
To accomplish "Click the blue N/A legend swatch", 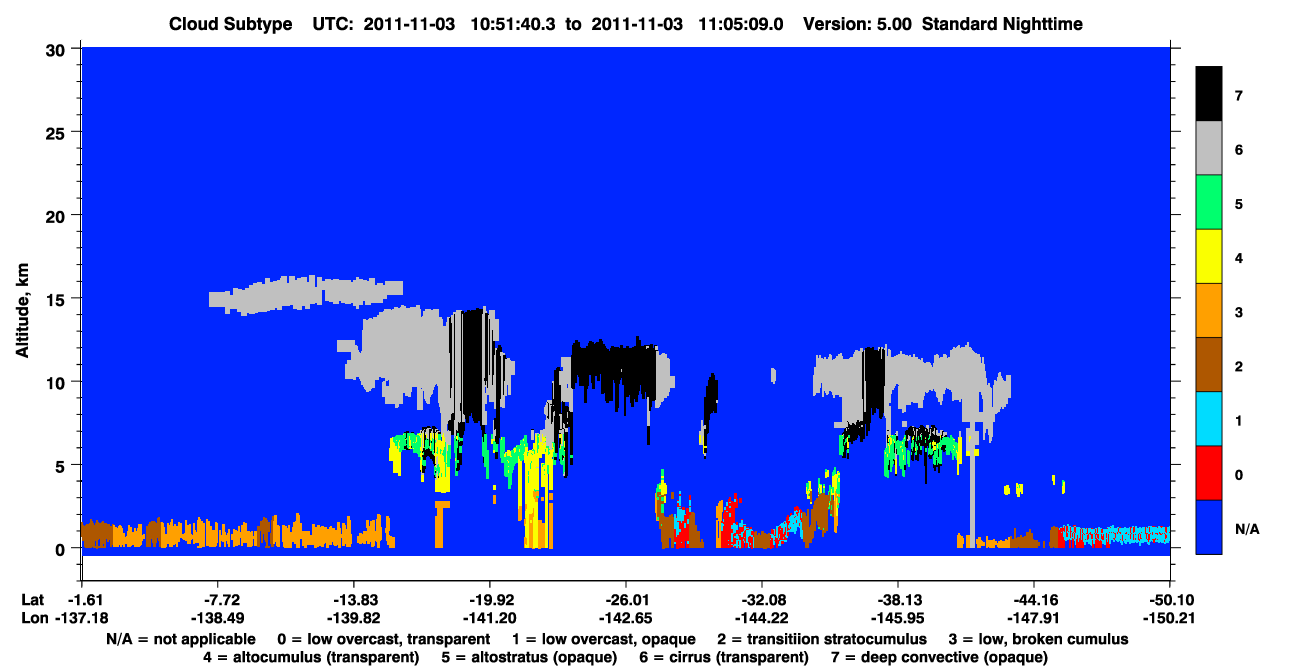I will click(1209, 527).
